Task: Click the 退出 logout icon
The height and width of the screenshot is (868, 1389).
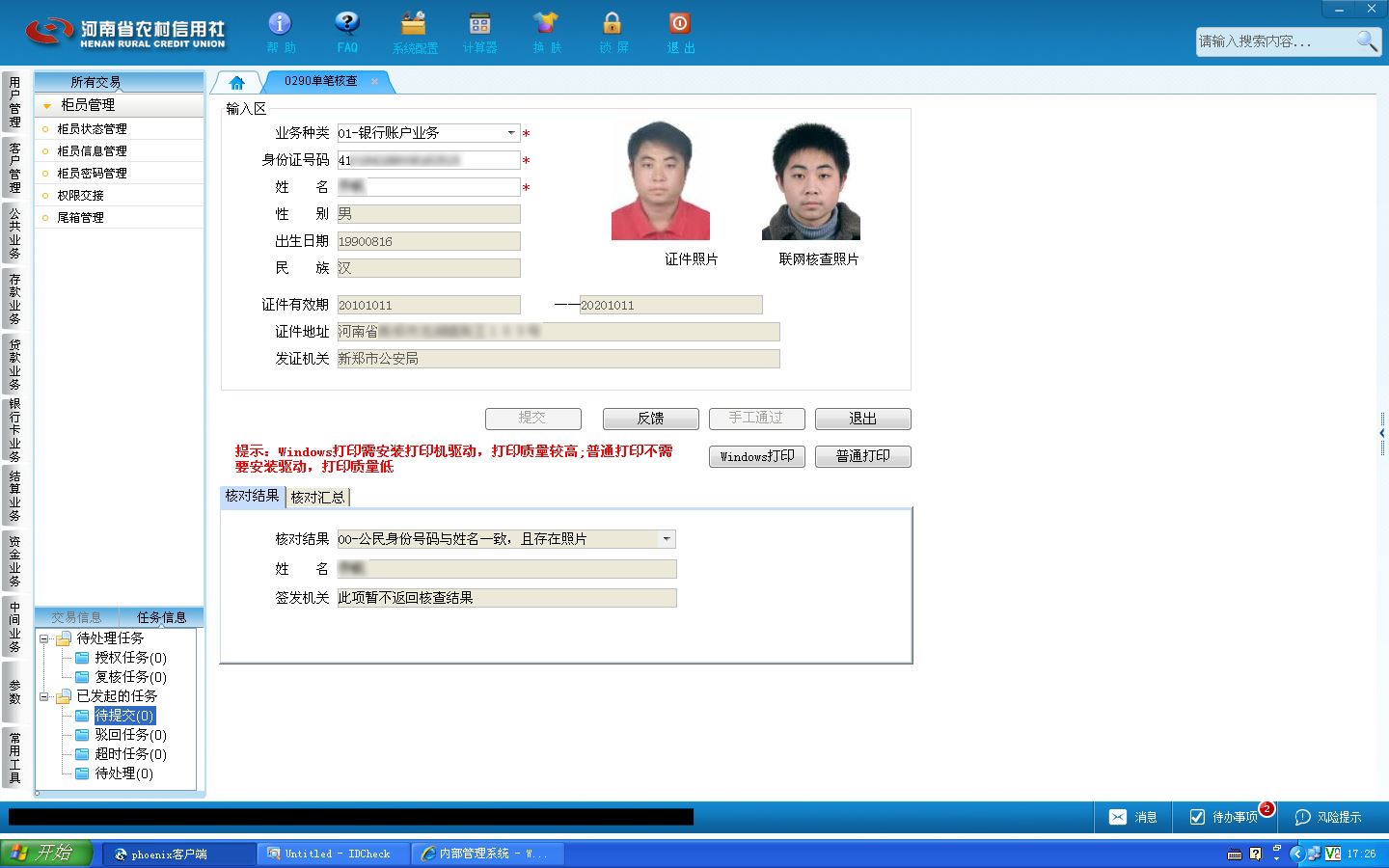Action: 679,24
